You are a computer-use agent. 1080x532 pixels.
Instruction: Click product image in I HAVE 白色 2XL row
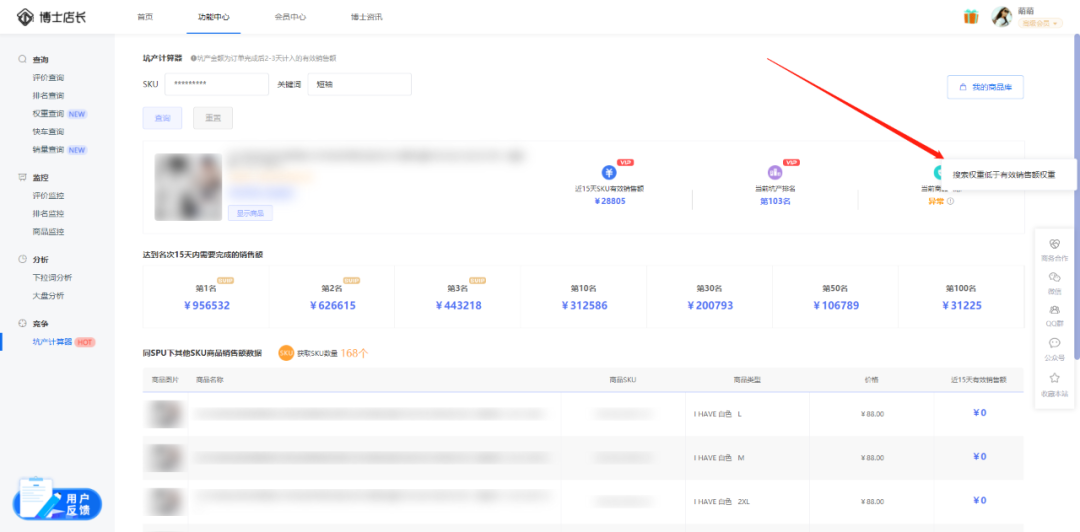click(x=163, y=501)
